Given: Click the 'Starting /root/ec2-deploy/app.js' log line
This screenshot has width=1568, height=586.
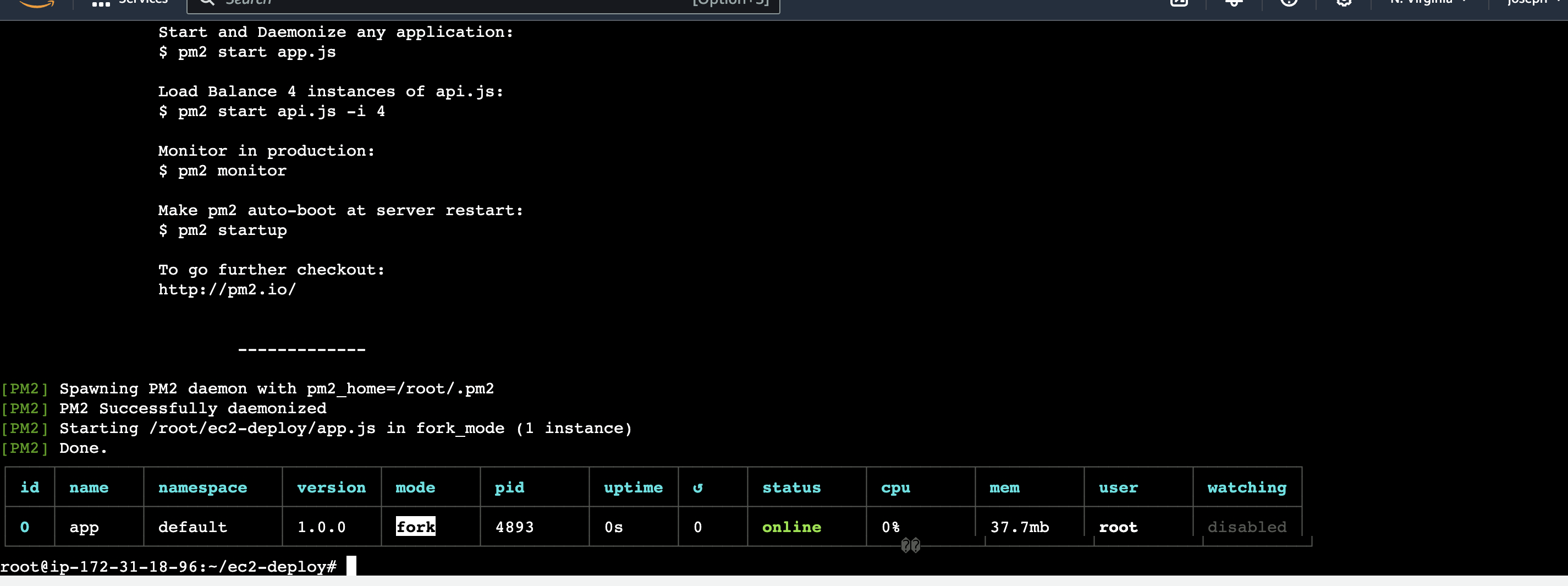Looking at the screenshot, I should [317, 428].
